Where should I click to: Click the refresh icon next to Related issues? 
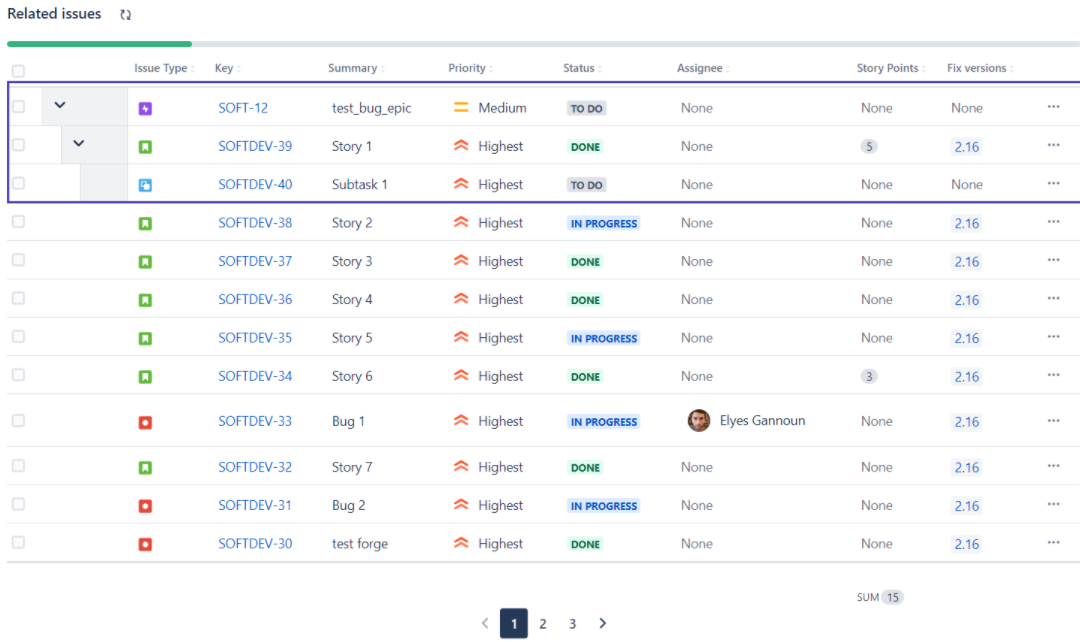[124, 14]
